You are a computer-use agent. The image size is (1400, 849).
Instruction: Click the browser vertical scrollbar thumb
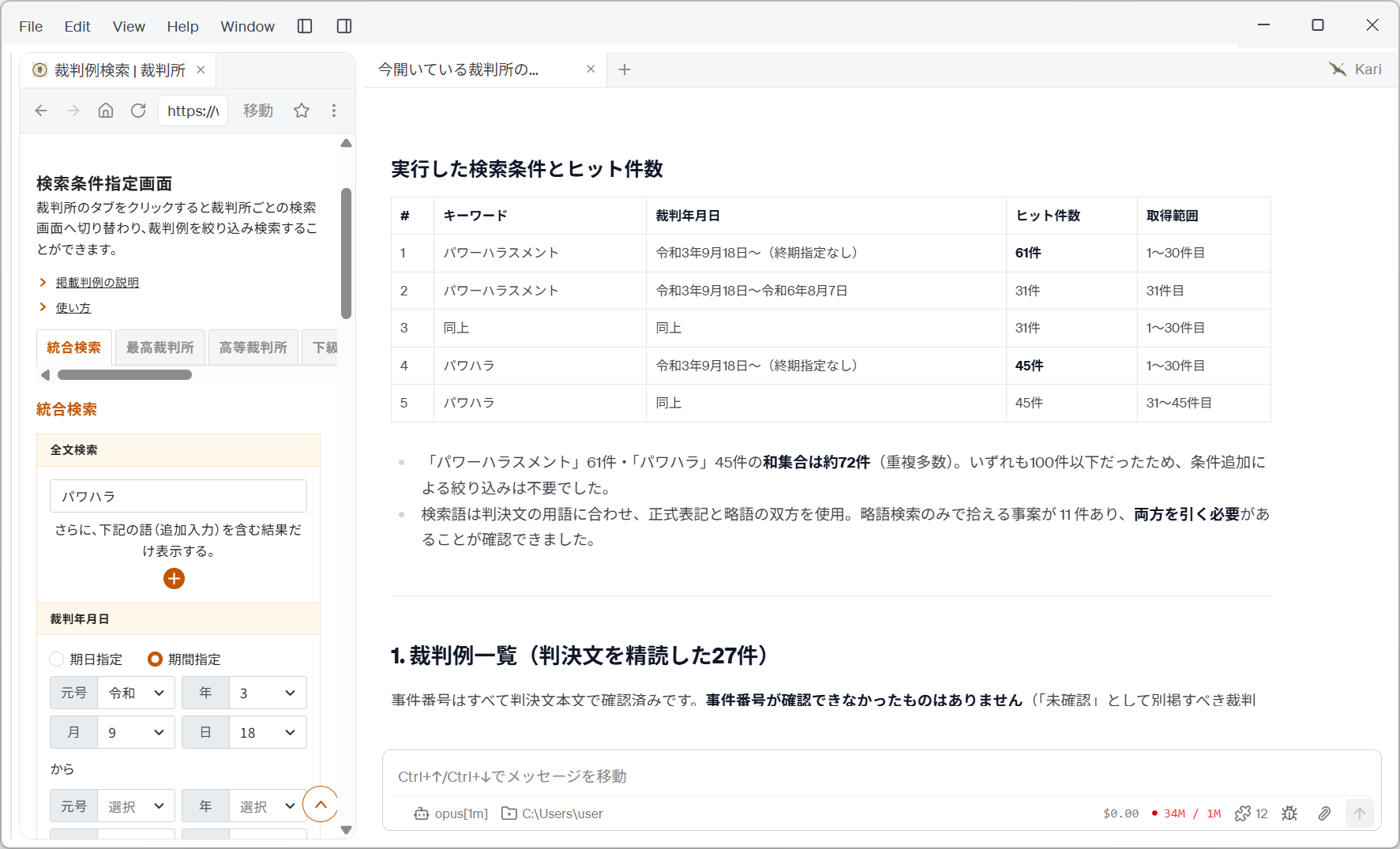coord(346,253)
